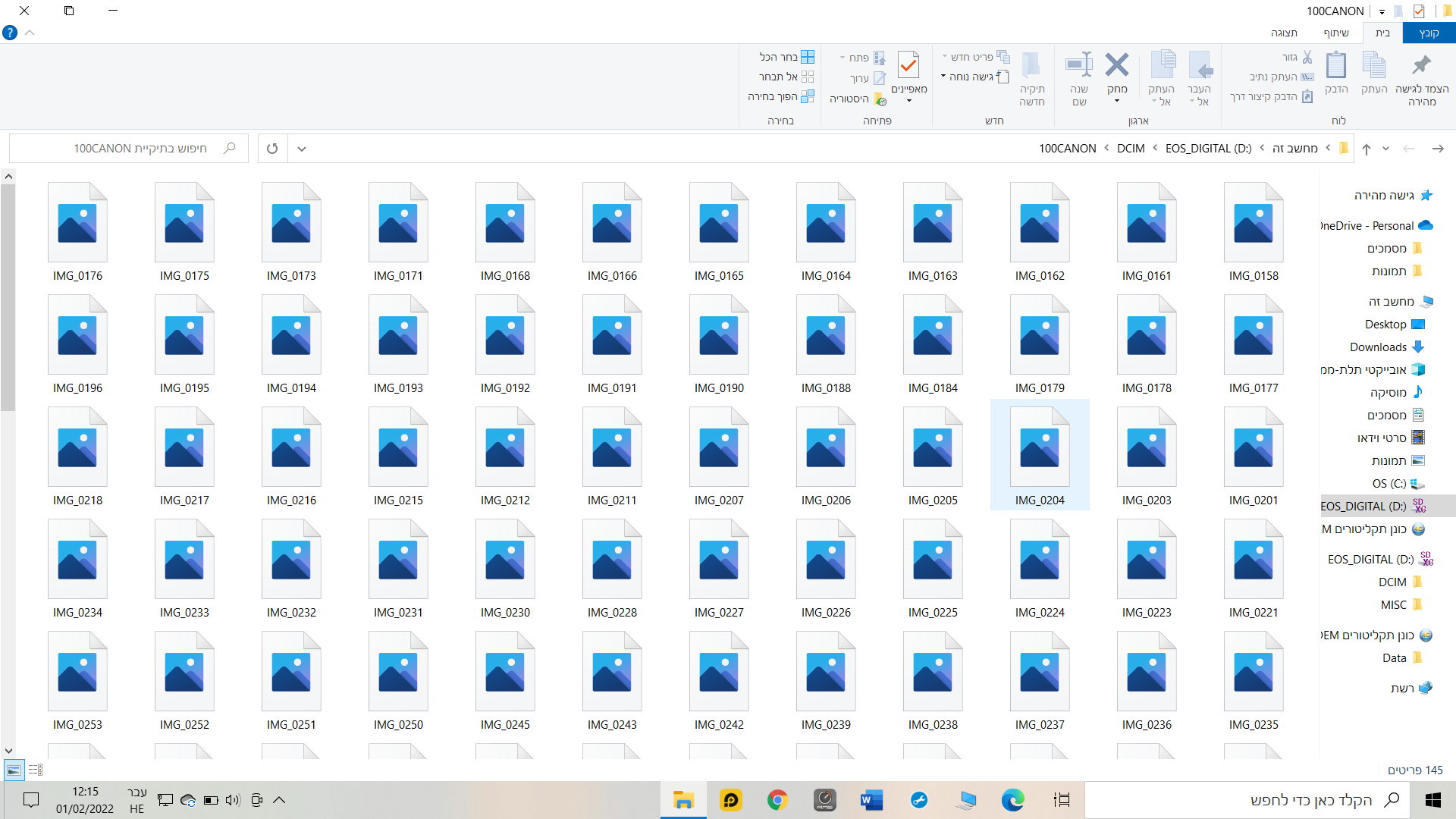Click the refresh icon beside the address bar

(x=272, y=149)
